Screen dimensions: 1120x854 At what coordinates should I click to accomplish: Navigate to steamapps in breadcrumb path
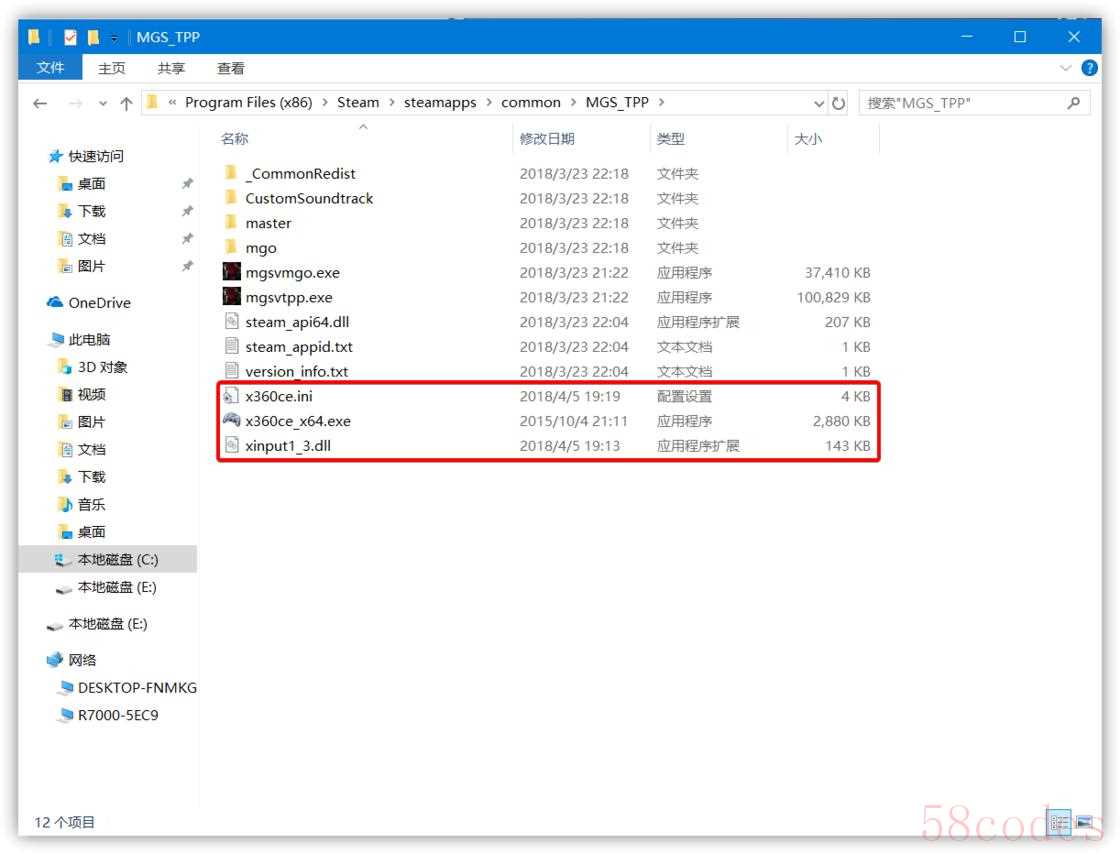point(440,102)
